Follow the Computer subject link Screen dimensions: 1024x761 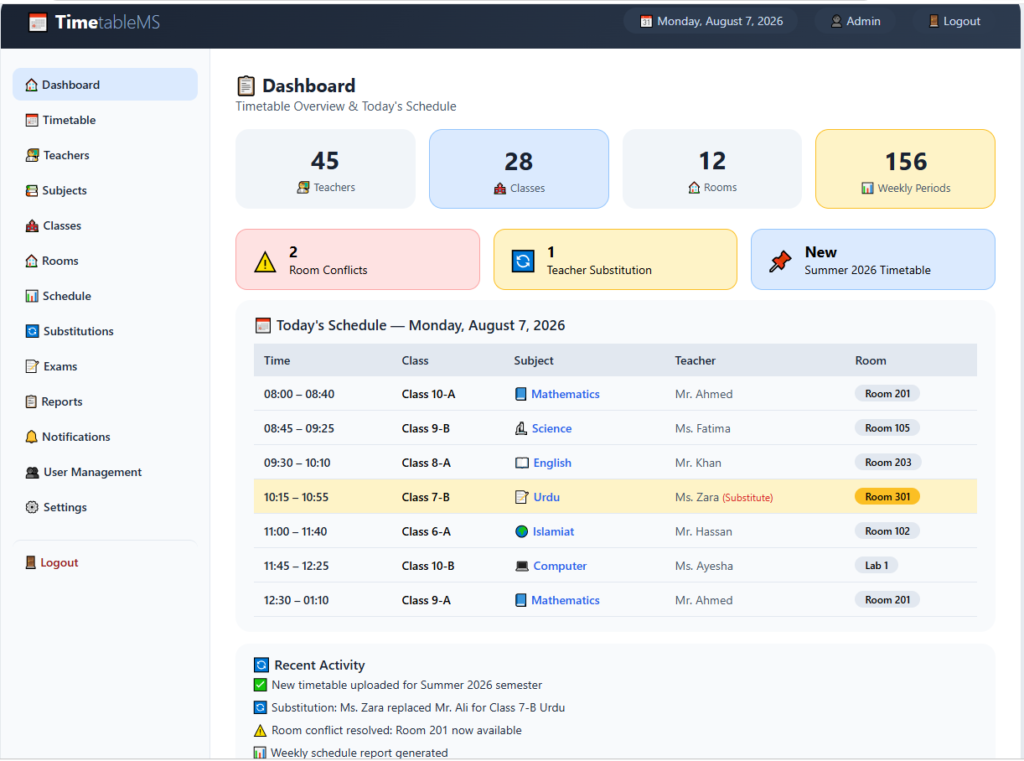(560, 566)
